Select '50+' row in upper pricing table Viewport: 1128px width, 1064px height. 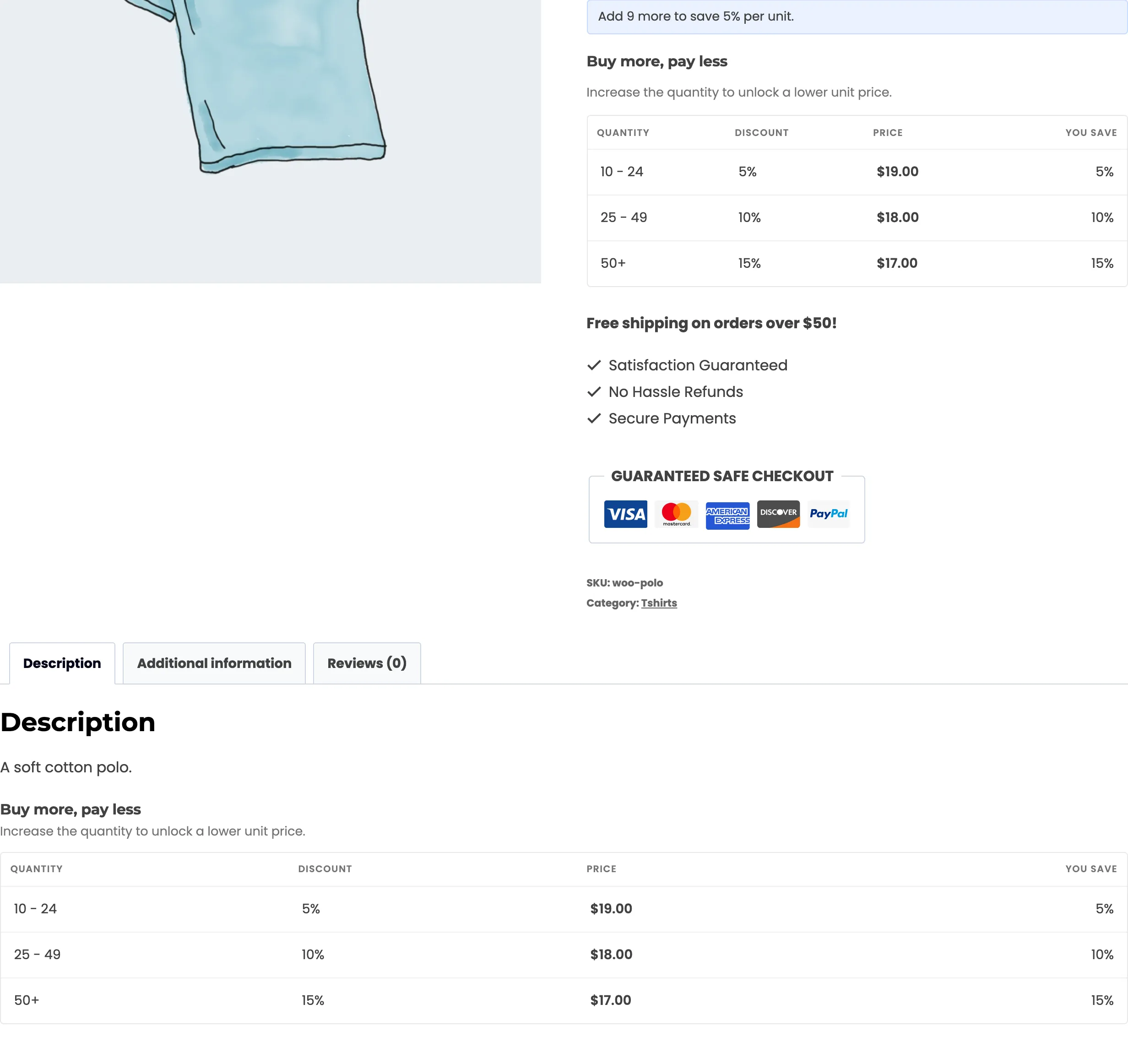pyautogui.click(x=857, y=263)
